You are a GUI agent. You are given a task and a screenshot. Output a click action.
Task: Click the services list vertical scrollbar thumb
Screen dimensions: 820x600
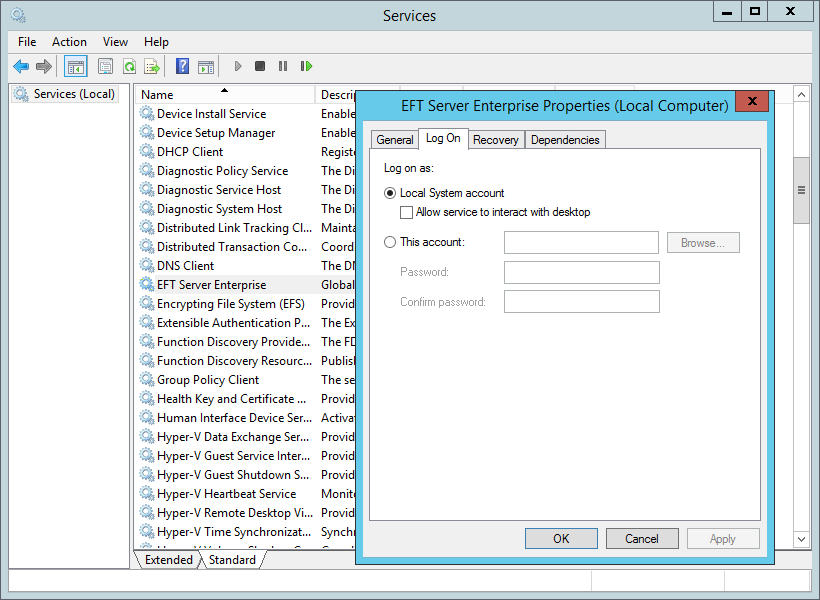pyautogui.click(x=801, y=190)
